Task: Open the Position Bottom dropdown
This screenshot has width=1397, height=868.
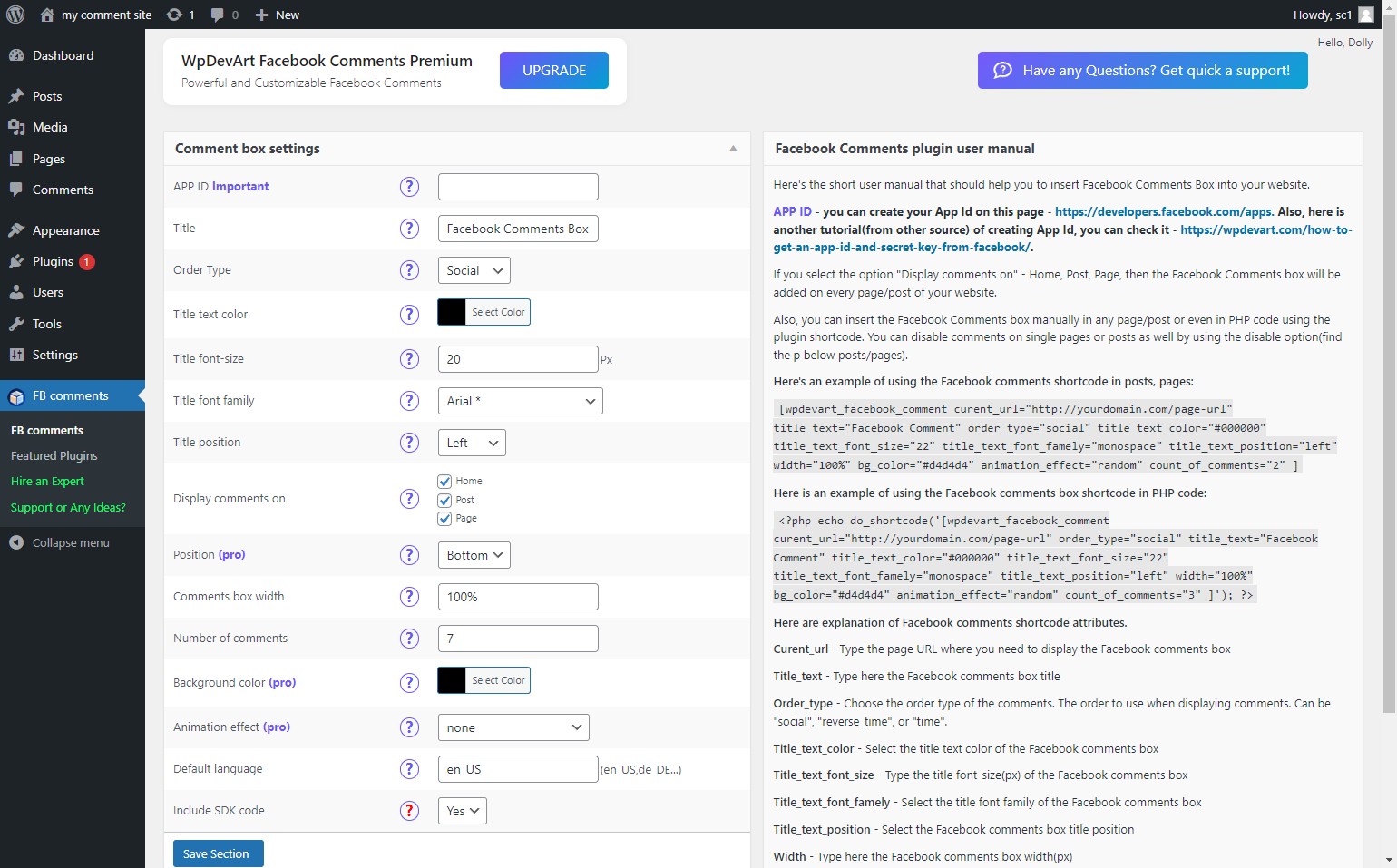Action: click(x=474, y=555)
